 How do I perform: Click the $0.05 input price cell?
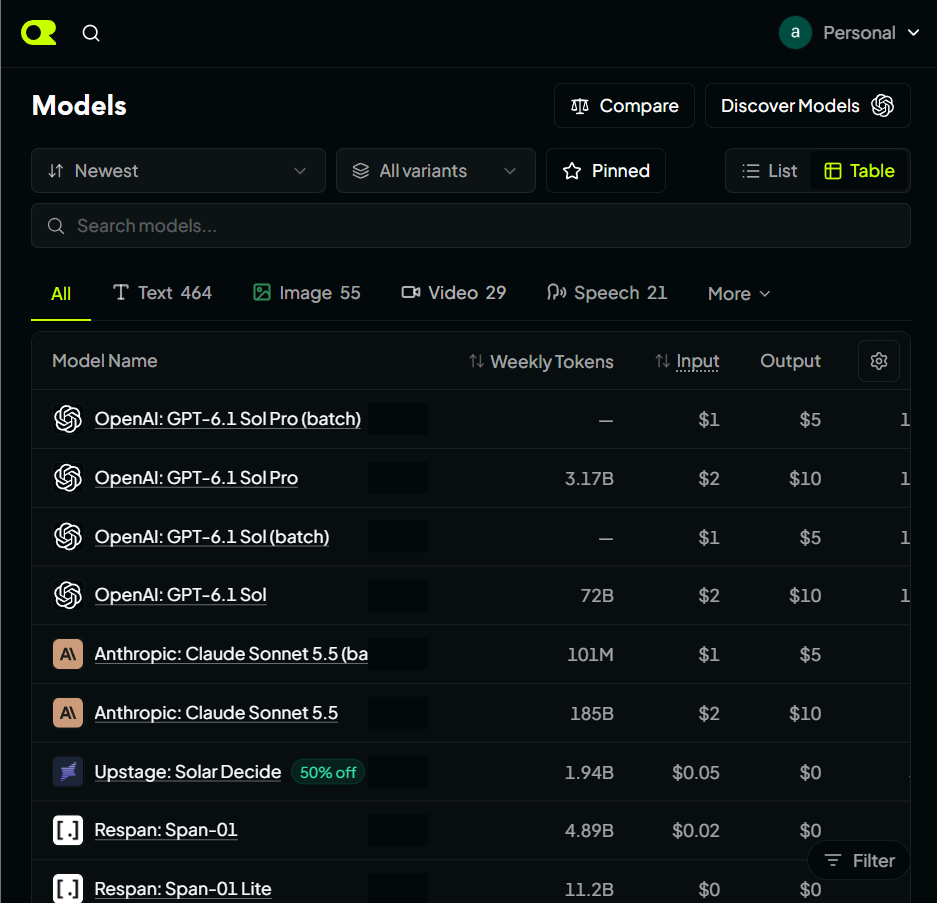click(696, 772)
